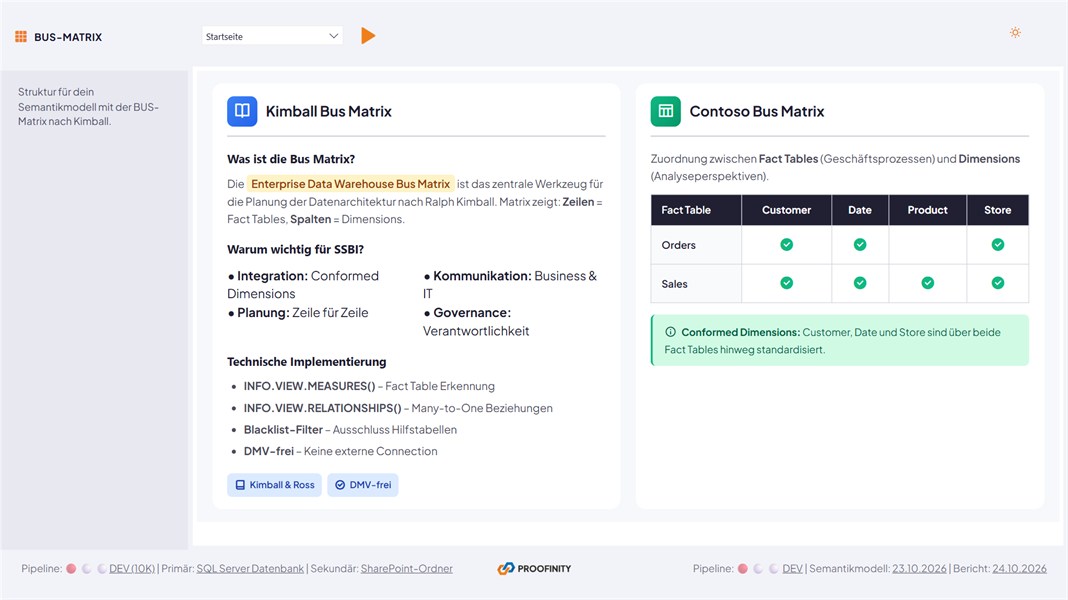Image resolution: width=1068 pixels, height=600 pixels.
Task: Click the Orders Date checkmark
Action: 860,244
